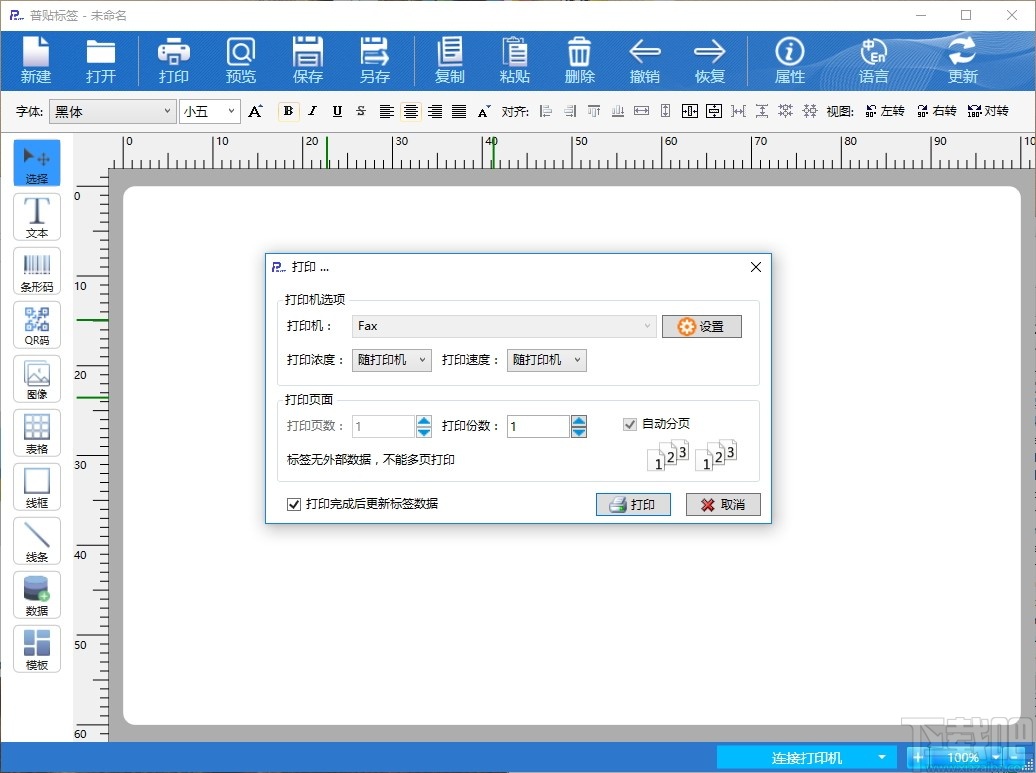Open the 数据 database tool

pyautogui.click(x=37, y=595)
